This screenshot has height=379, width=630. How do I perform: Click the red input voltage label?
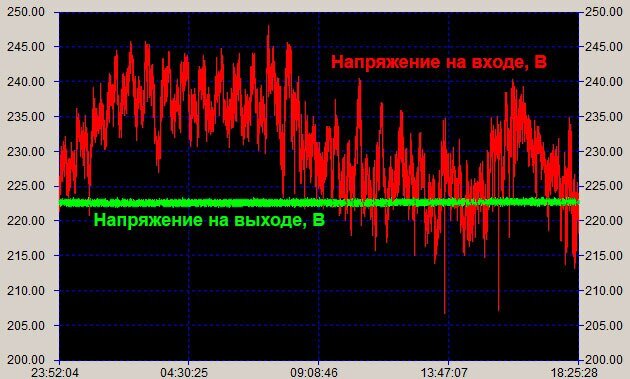pos(439,63)
